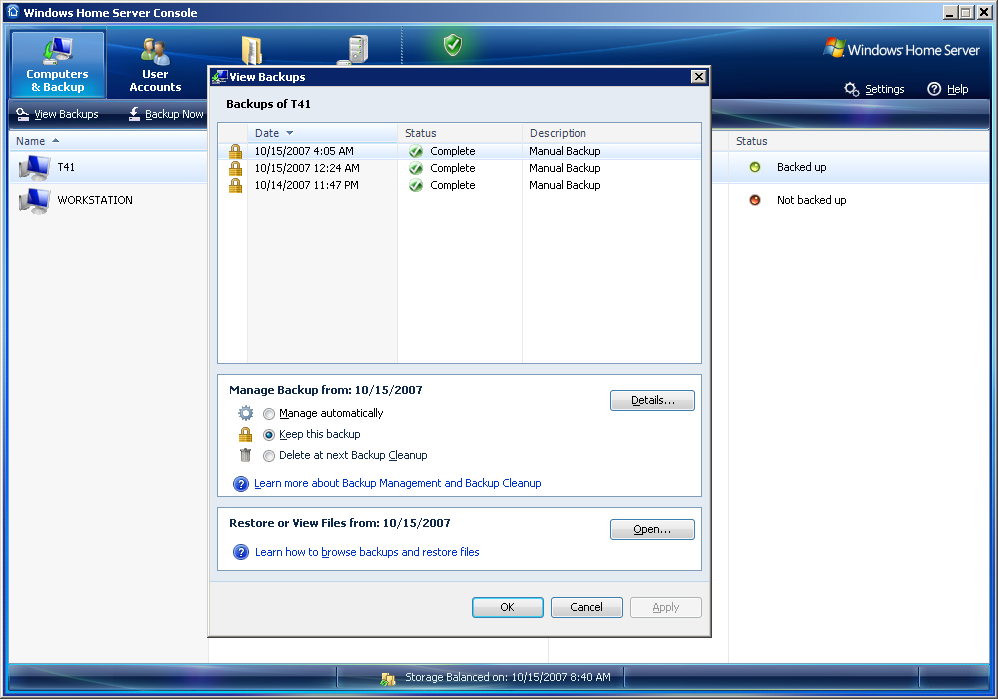Screen dimensions: 998x699
Task: Open the backup Details button
Action: coord(652,400)
